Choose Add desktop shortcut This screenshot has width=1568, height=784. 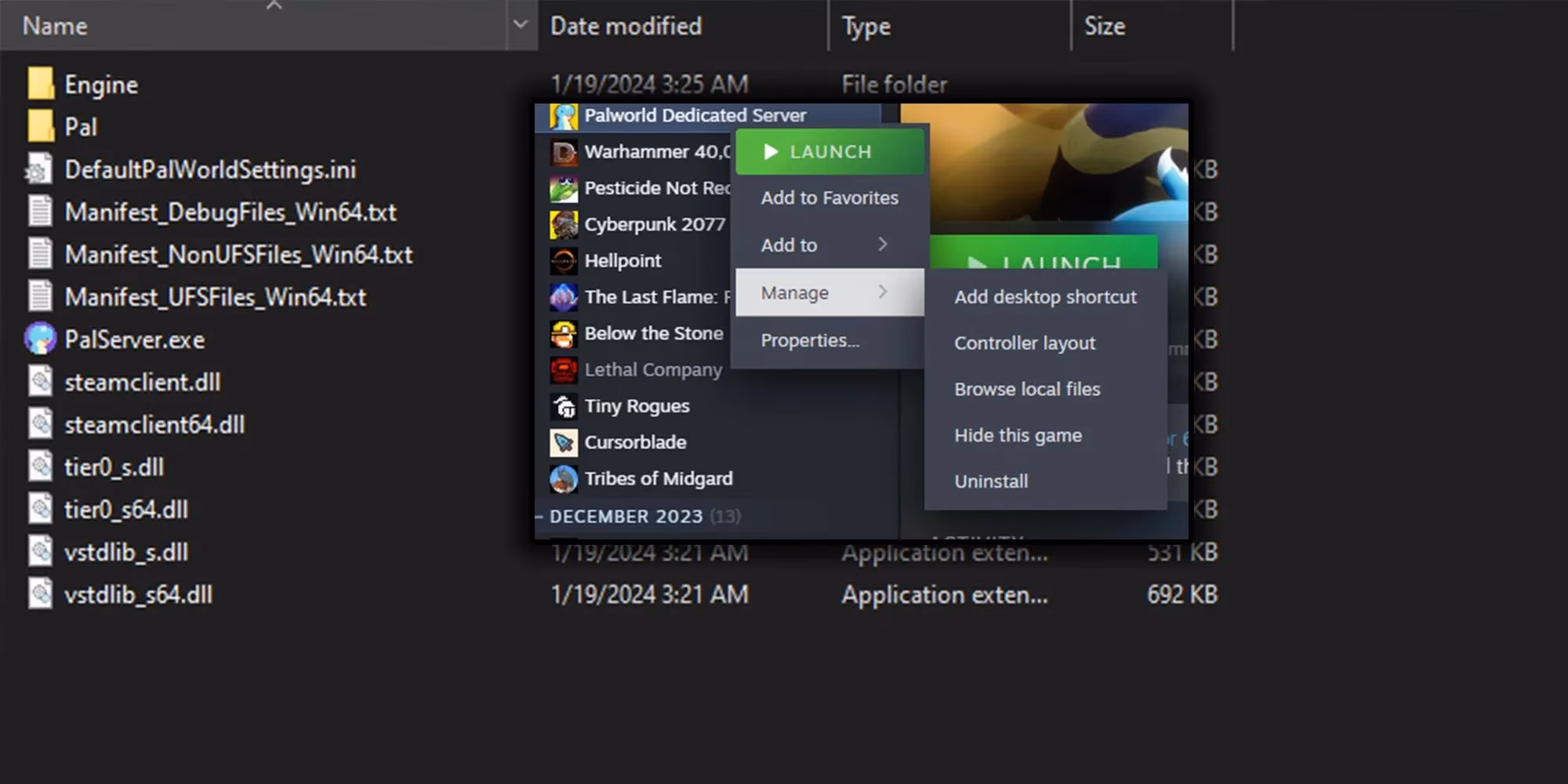tap(1045, 297)
